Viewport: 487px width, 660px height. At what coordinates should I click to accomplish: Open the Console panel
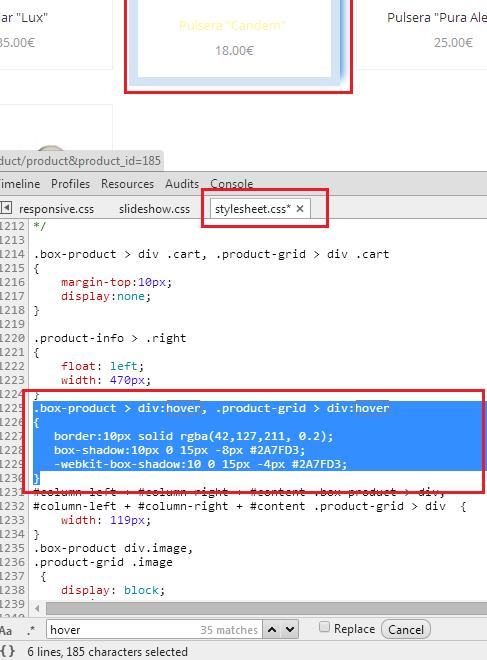(x=232, y=184)
